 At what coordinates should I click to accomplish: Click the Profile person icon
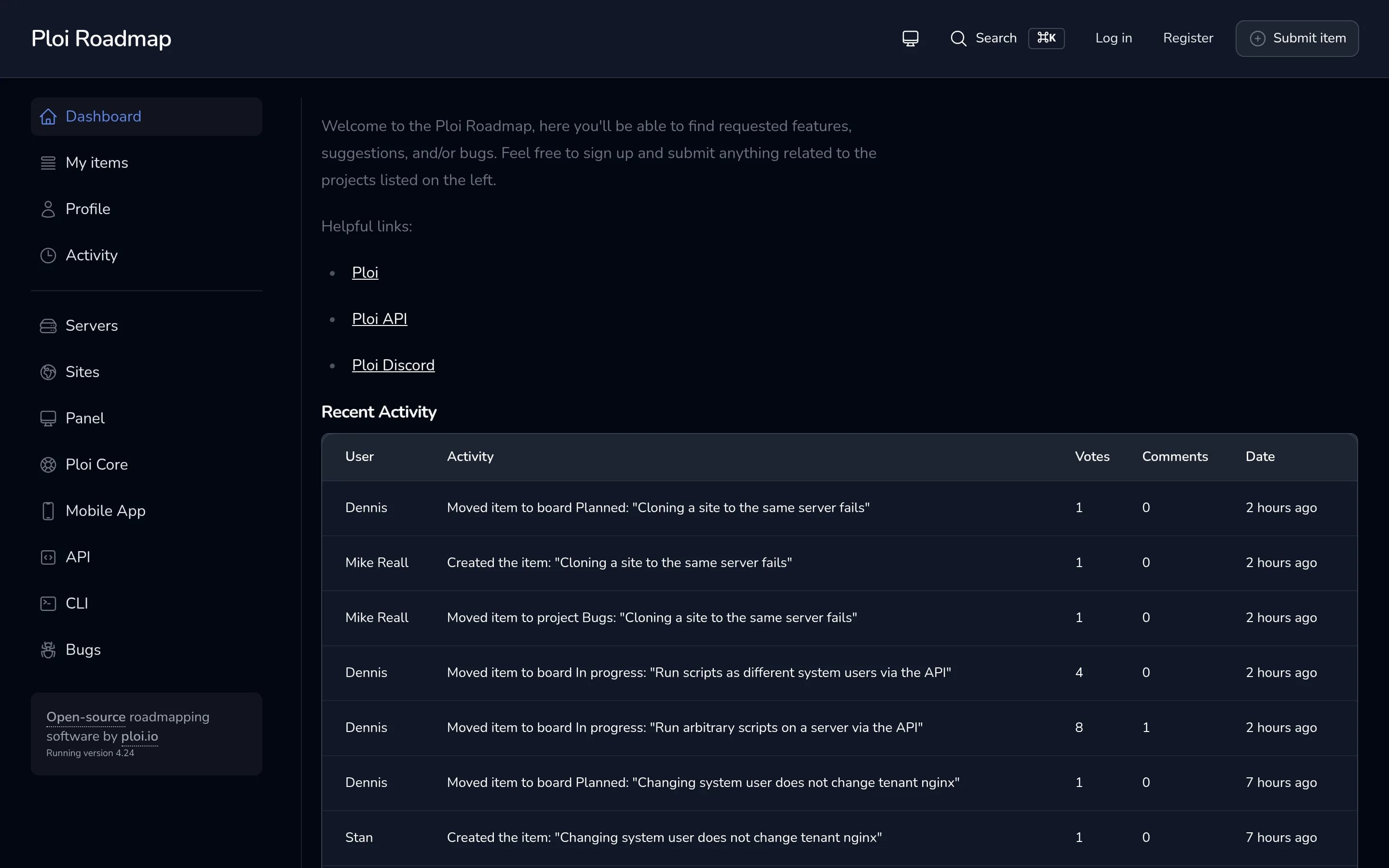coord(48,209)
